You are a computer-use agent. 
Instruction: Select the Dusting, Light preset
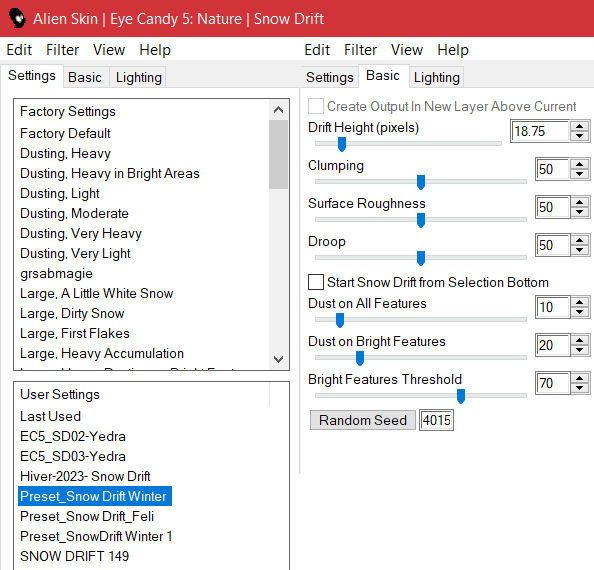point(59,194)
